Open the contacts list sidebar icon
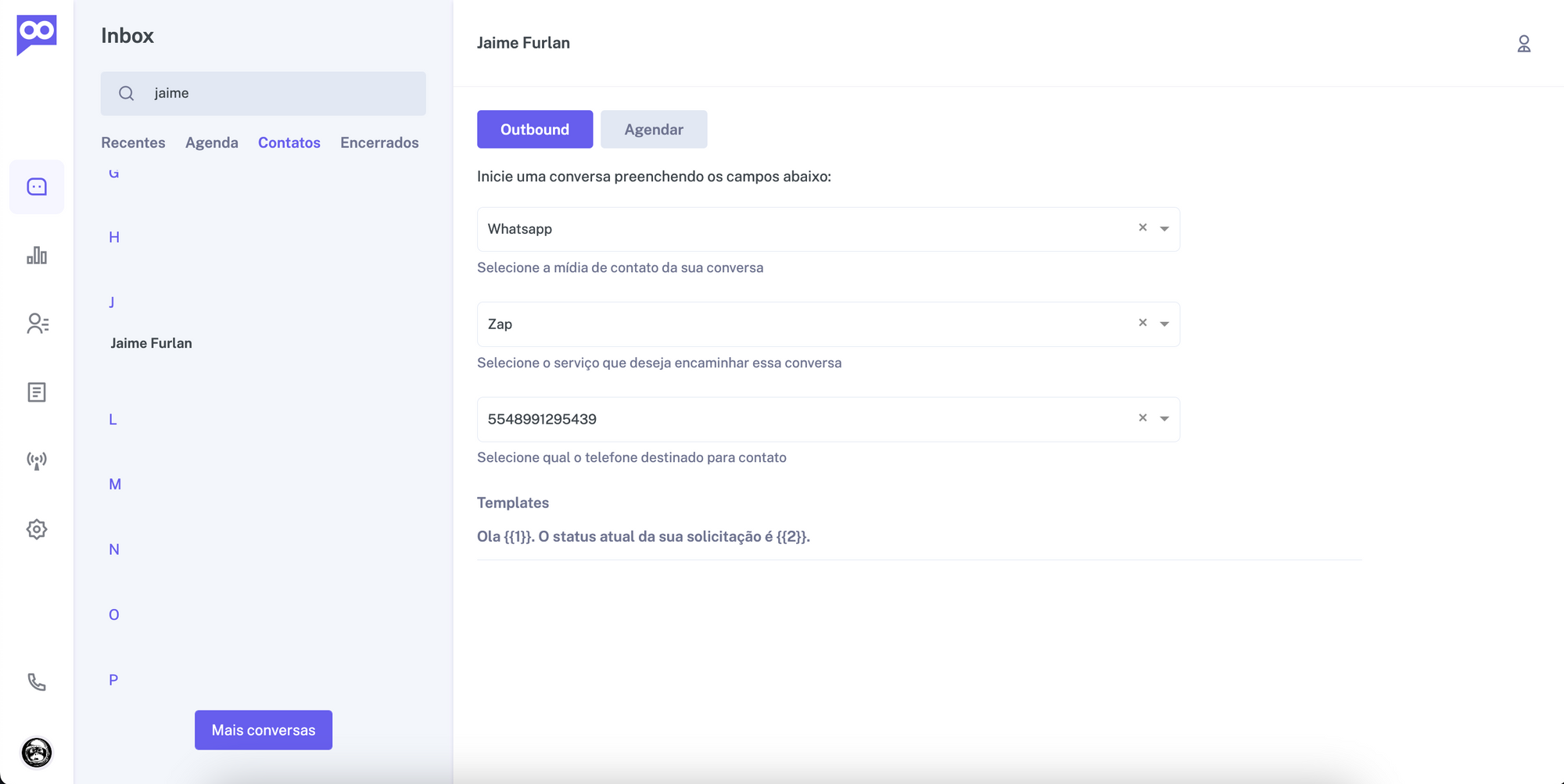1564x784 pixels. 37,324
